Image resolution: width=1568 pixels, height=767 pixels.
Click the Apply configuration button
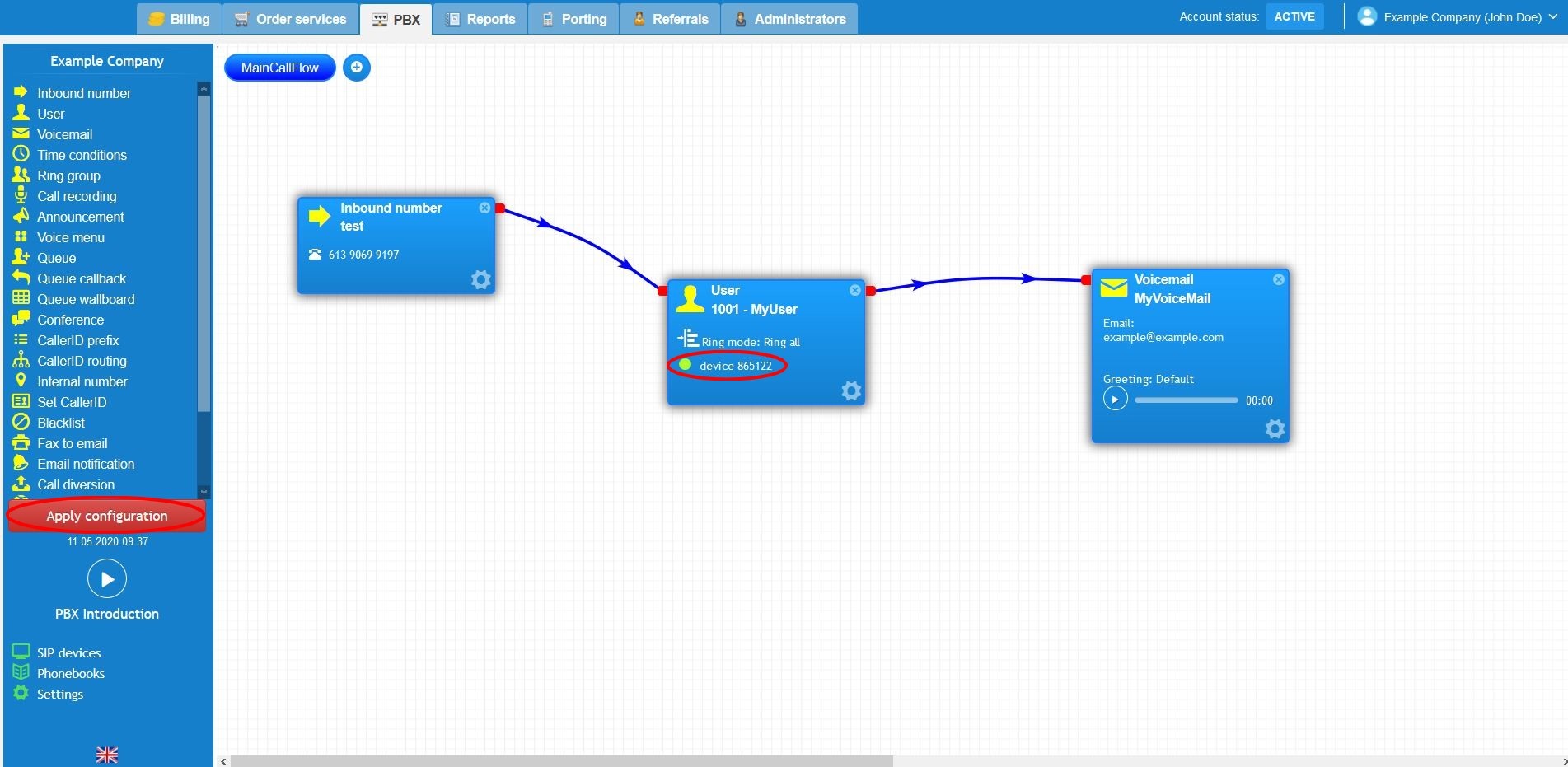pos(107,516)
